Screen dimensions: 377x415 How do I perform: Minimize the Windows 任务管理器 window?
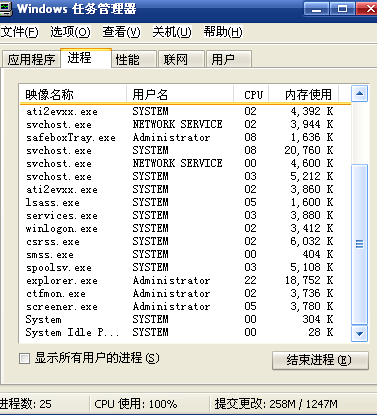[316, 9]
